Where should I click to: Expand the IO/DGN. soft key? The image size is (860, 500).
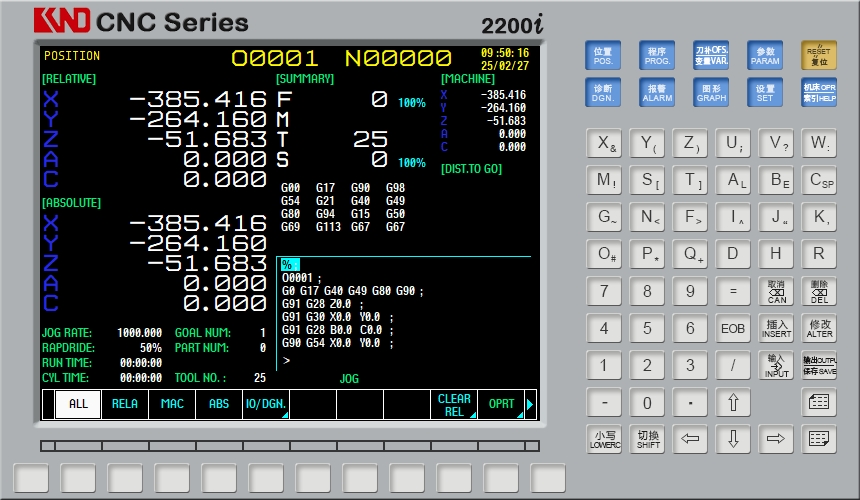tap(265, 404)
